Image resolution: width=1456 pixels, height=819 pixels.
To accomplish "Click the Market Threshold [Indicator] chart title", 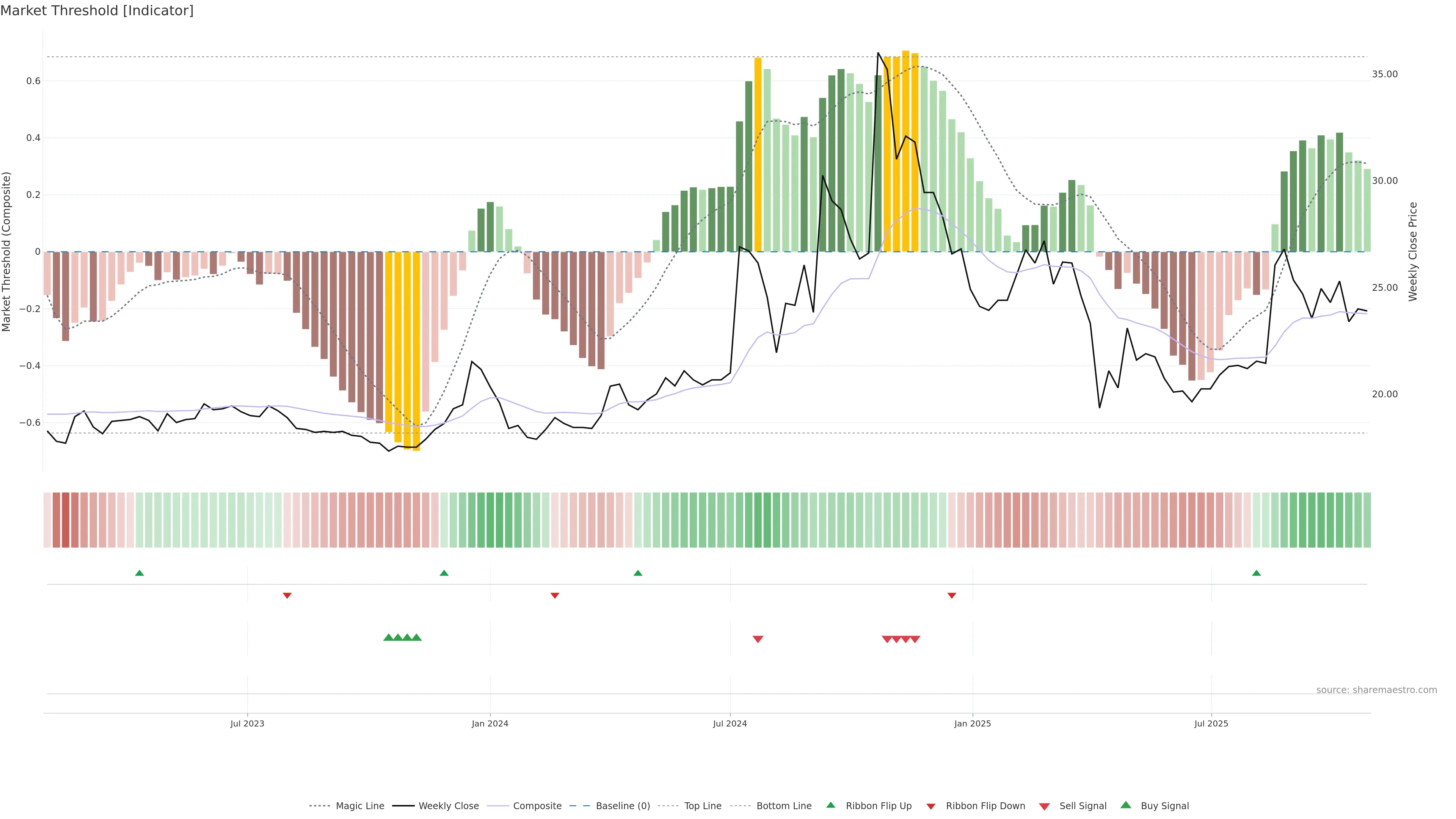I will (97, 11).
